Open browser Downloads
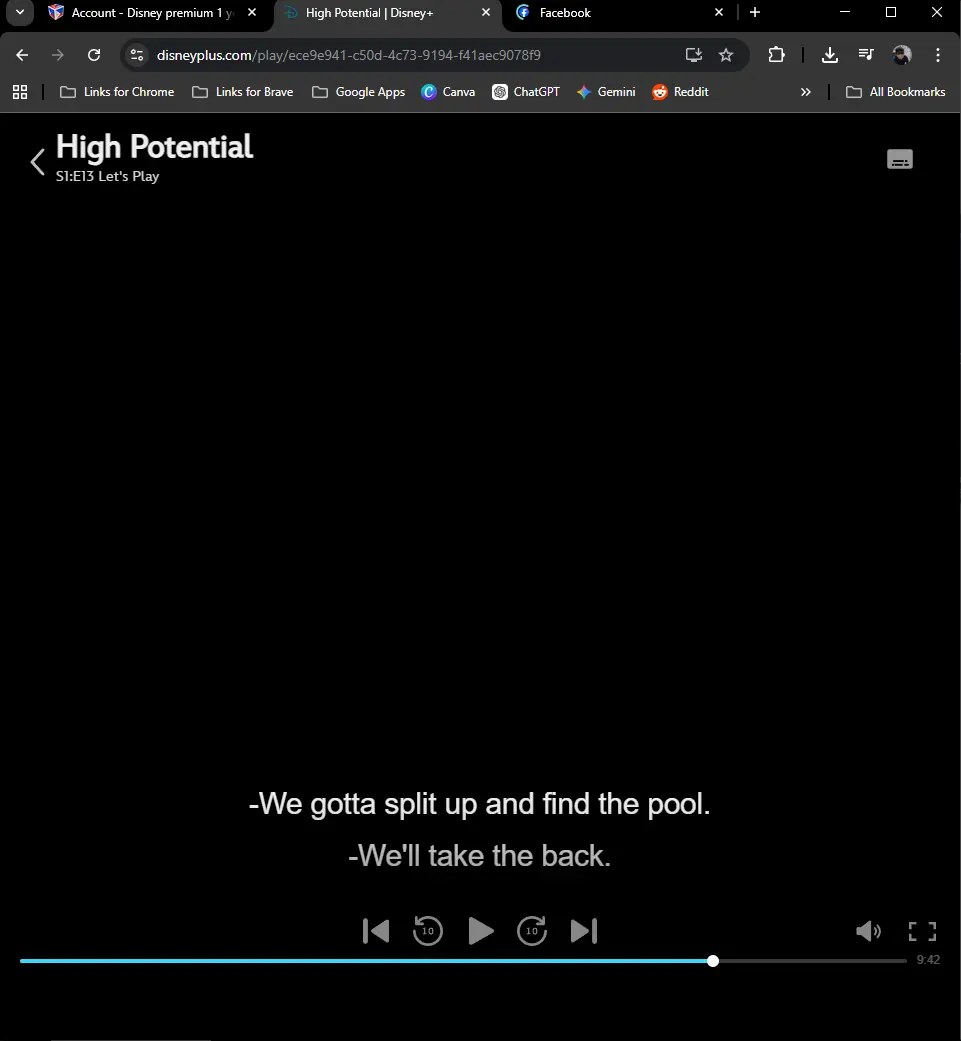The image size is (961, 1041). coord(830,55)
